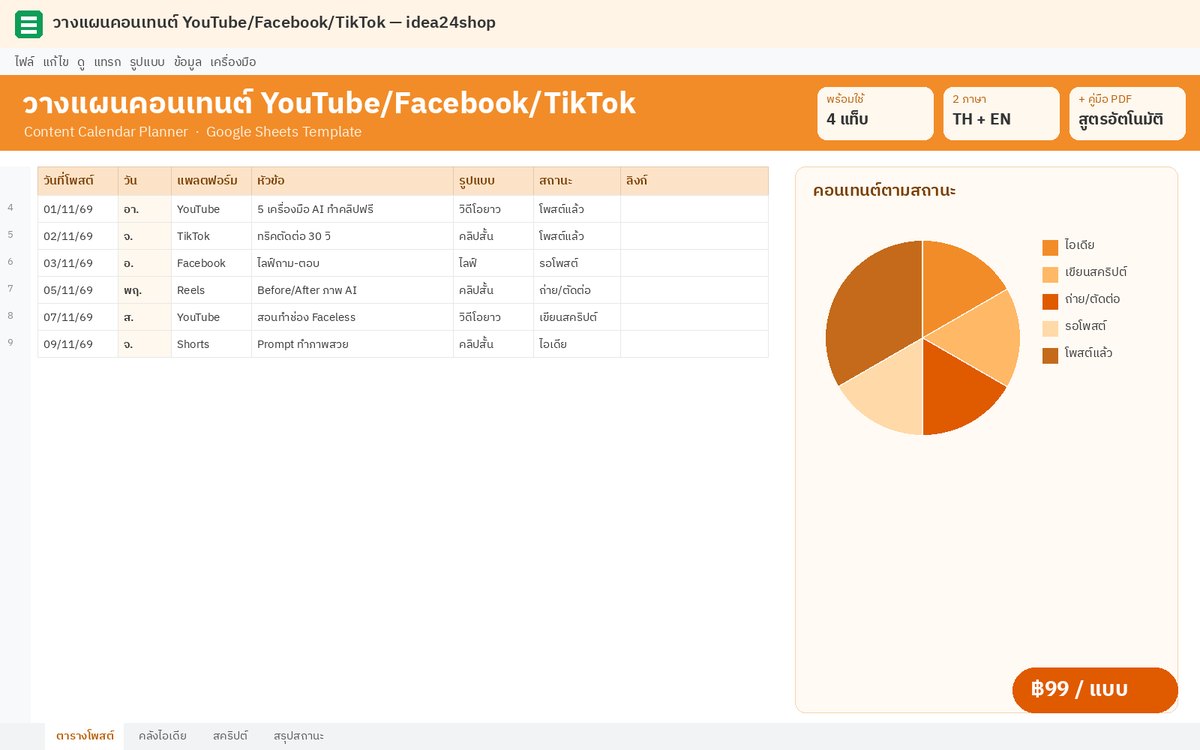Click the green Sheets logo icon
Screen dimensions: 1200x750
29,23
